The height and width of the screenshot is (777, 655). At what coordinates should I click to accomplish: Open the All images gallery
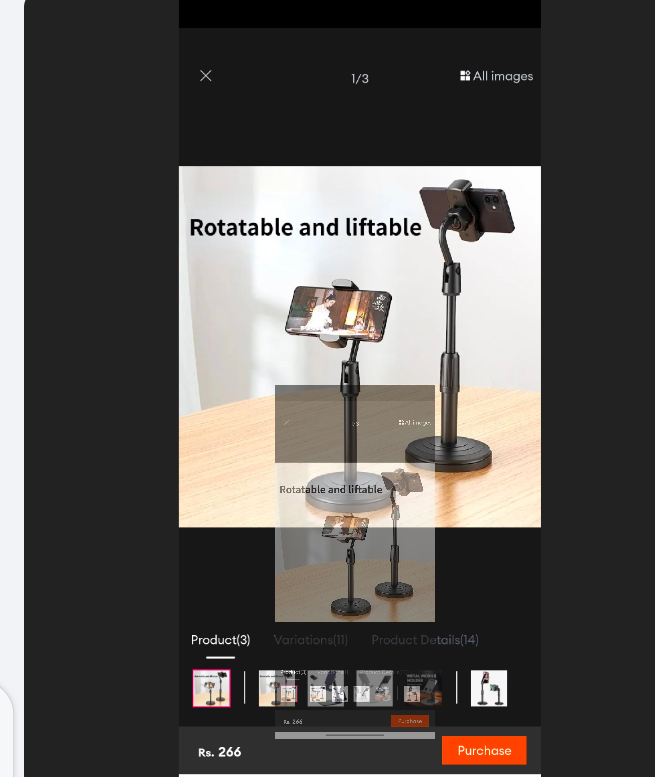[x=496, y=76]
